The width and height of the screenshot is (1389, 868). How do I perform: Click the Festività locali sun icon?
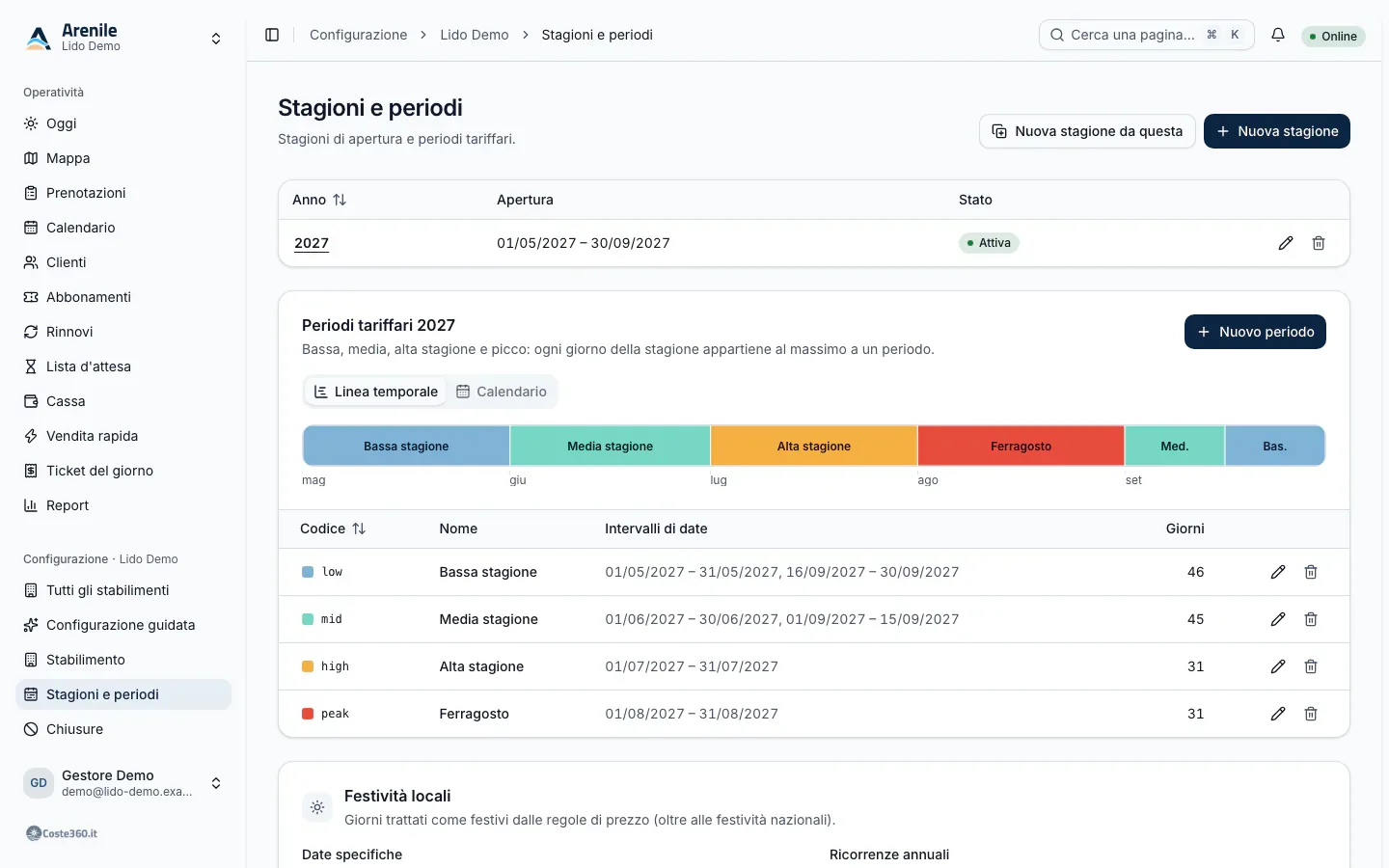click(x=317, y=807)
